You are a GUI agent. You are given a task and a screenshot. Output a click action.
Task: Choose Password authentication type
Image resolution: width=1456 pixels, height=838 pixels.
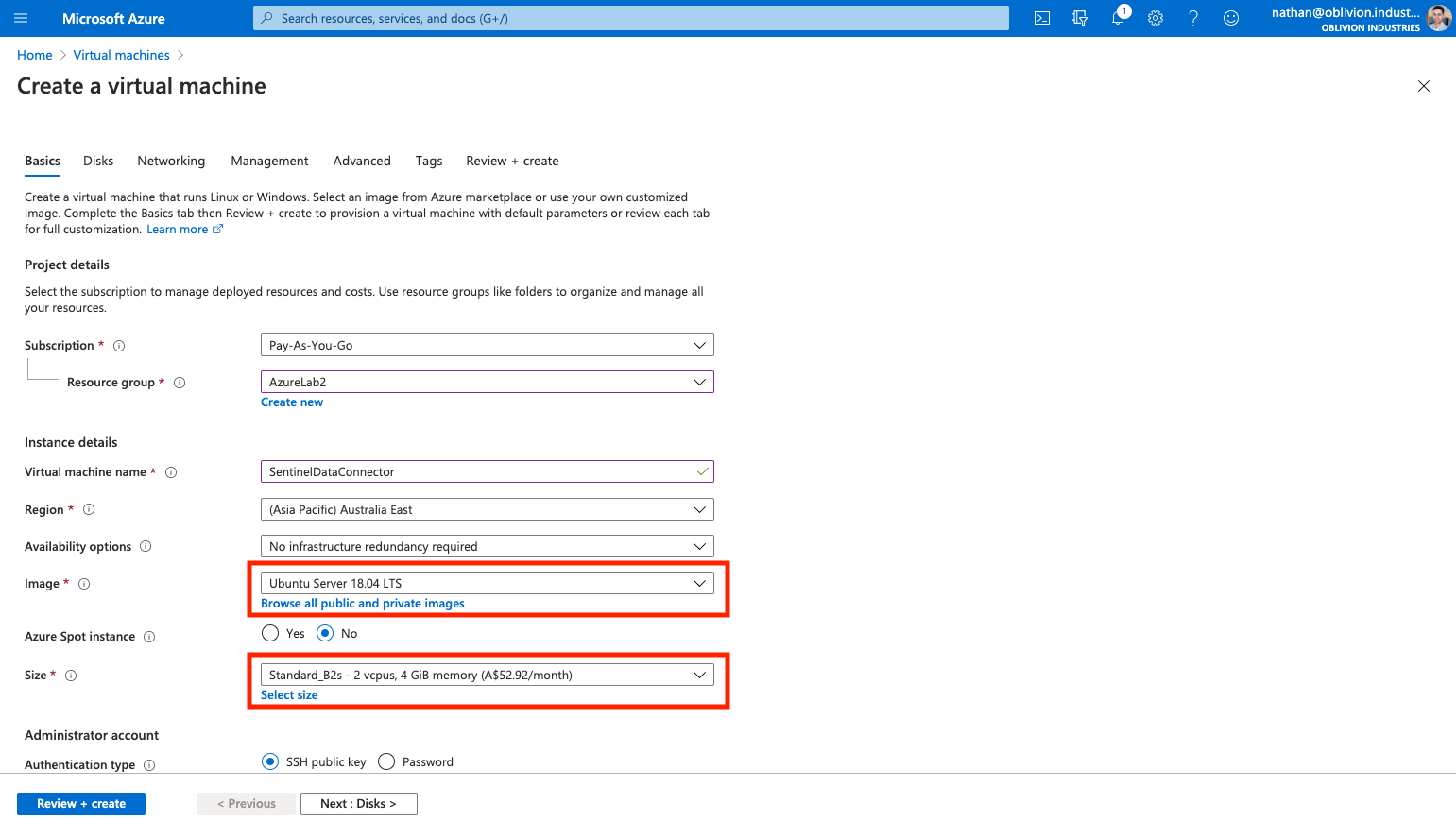click(x=386, y=761)
